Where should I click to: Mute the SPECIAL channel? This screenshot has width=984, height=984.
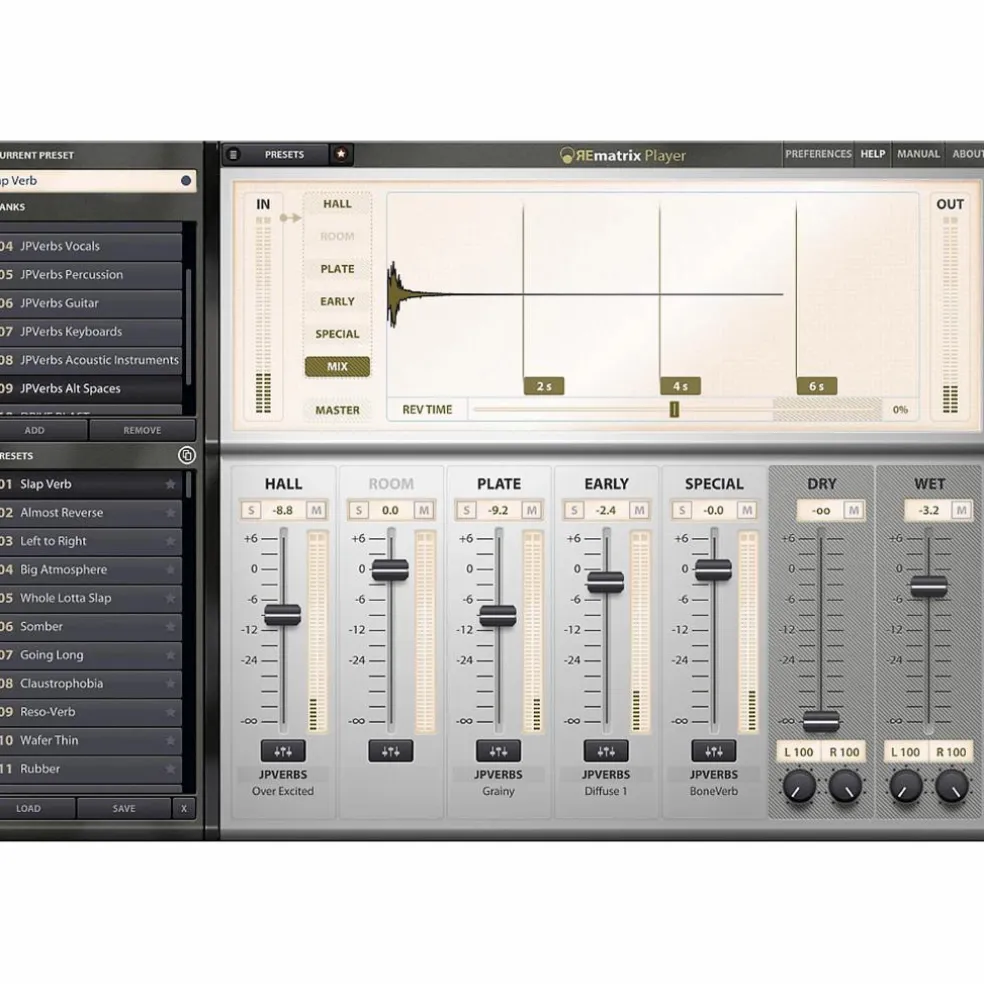(747, 510)
